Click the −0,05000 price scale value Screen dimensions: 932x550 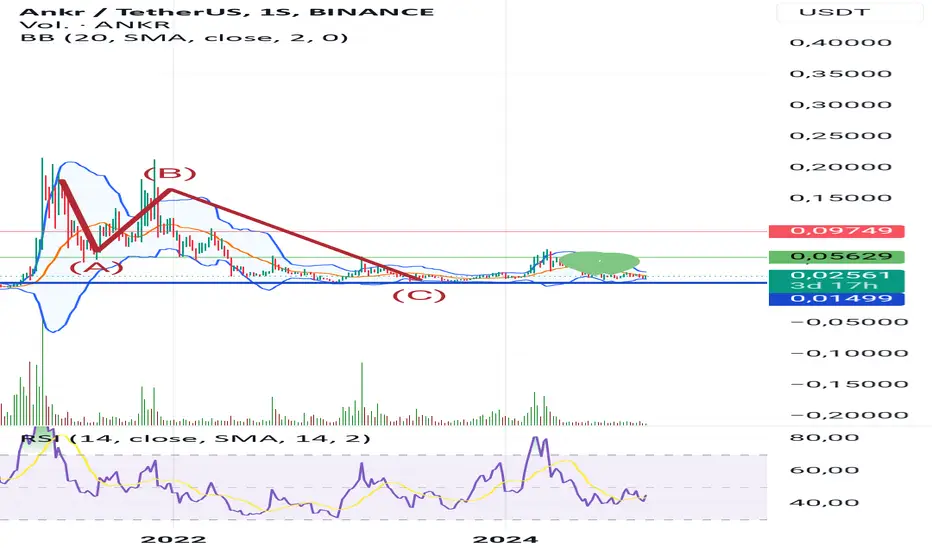pyautogui.click(x=849, y=322)
